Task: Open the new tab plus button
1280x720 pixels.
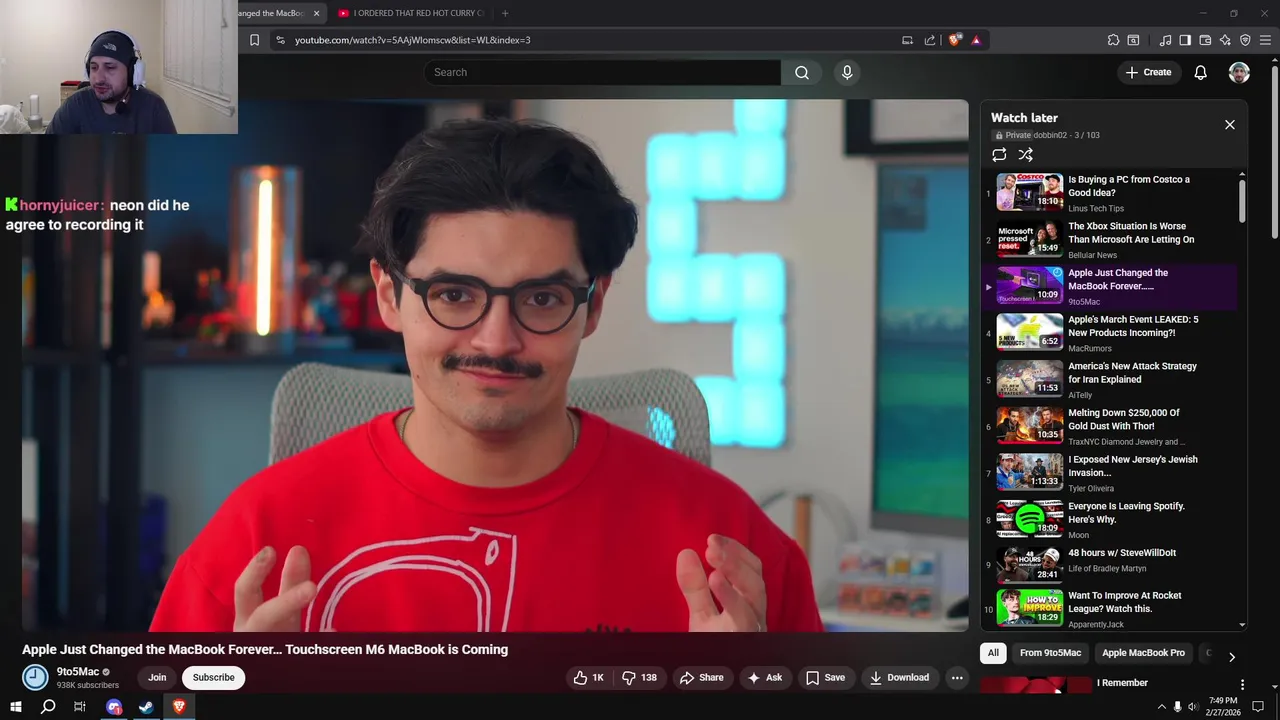Action: click(x=505, y=13)
